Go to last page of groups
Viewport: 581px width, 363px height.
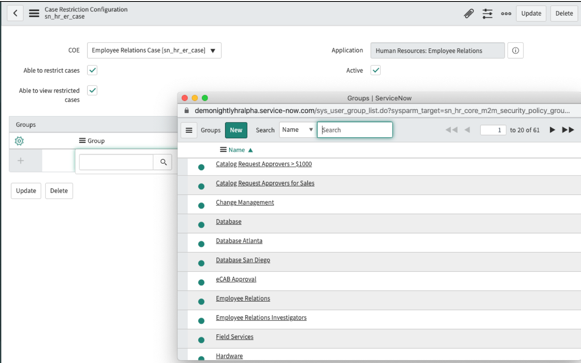pos(568,130)
